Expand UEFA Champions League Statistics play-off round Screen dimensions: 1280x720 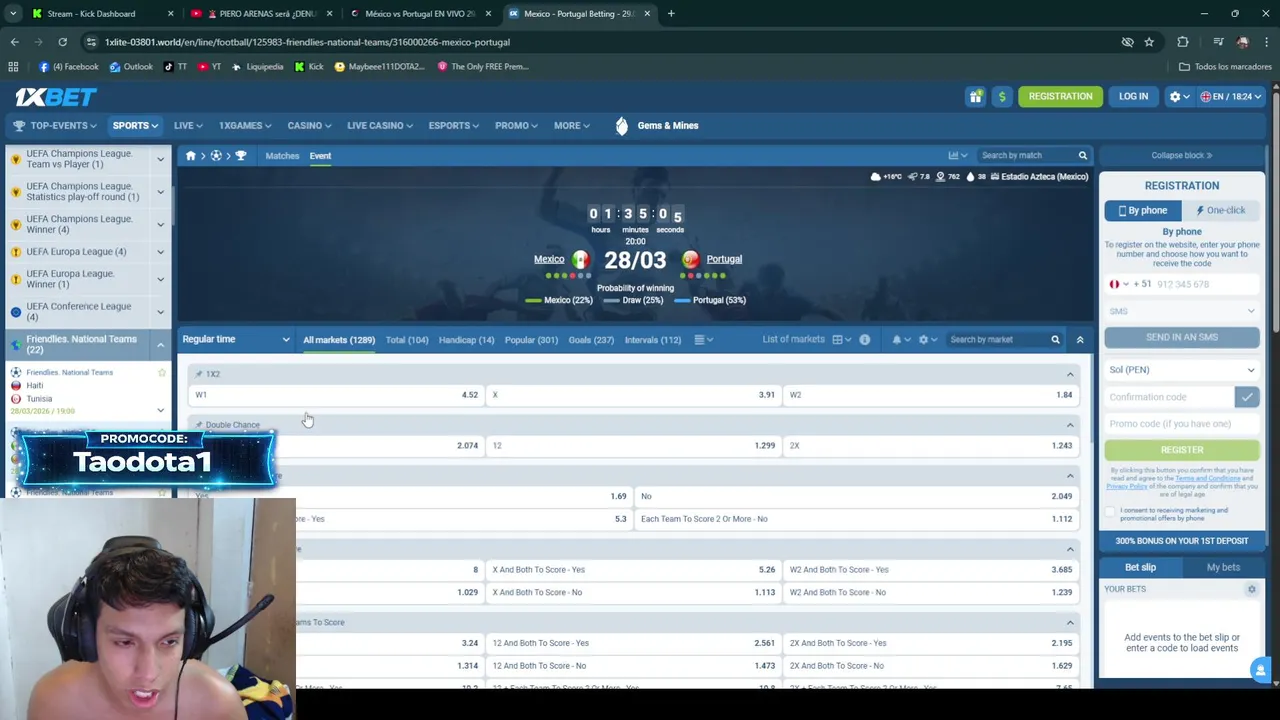point(160,192)
